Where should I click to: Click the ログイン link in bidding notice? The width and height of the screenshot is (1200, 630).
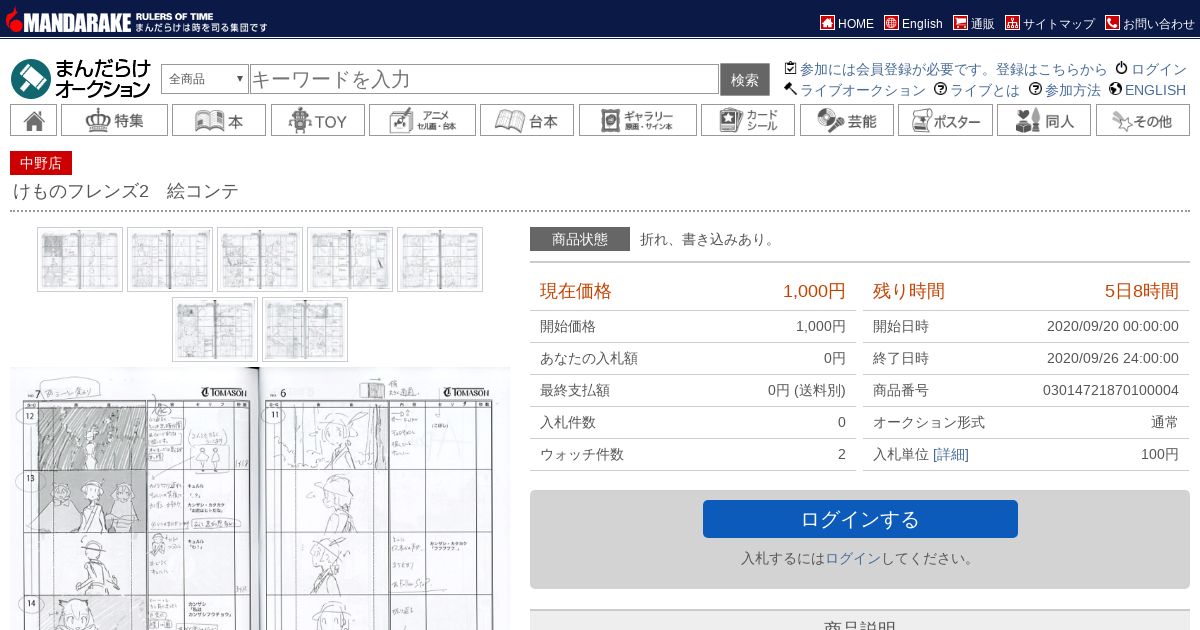[x=853, y=558]
